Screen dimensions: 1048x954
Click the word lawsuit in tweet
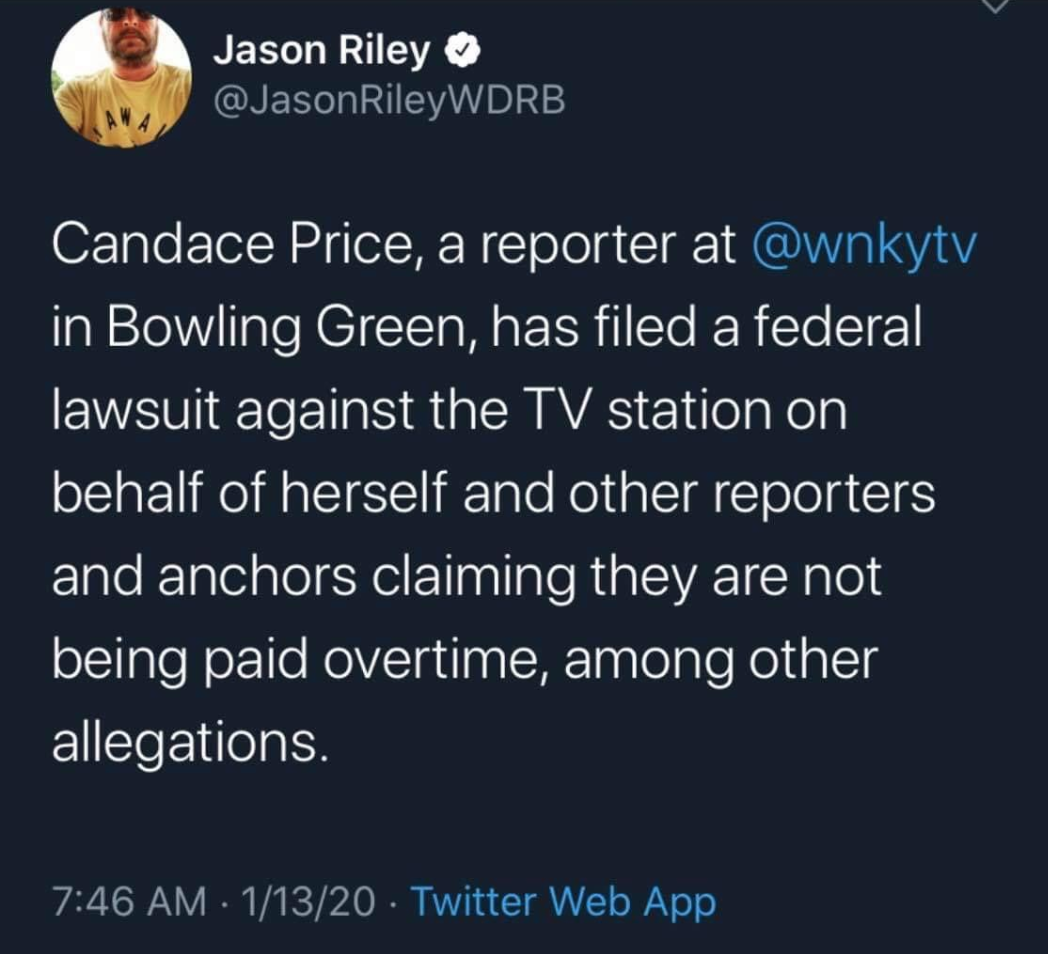point(136,410)
